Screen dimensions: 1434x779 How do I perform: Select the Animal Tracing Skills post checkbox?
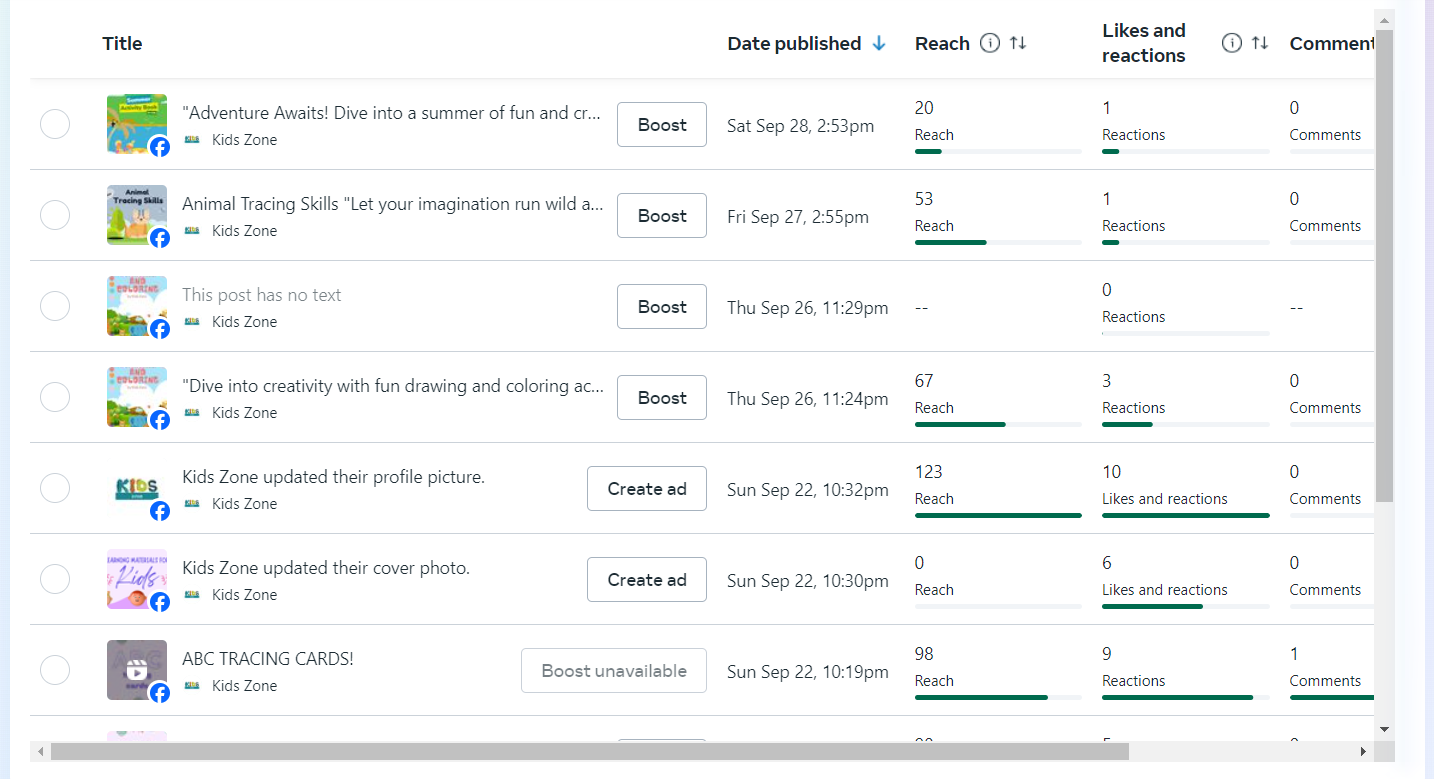click(x=55, y=216)
